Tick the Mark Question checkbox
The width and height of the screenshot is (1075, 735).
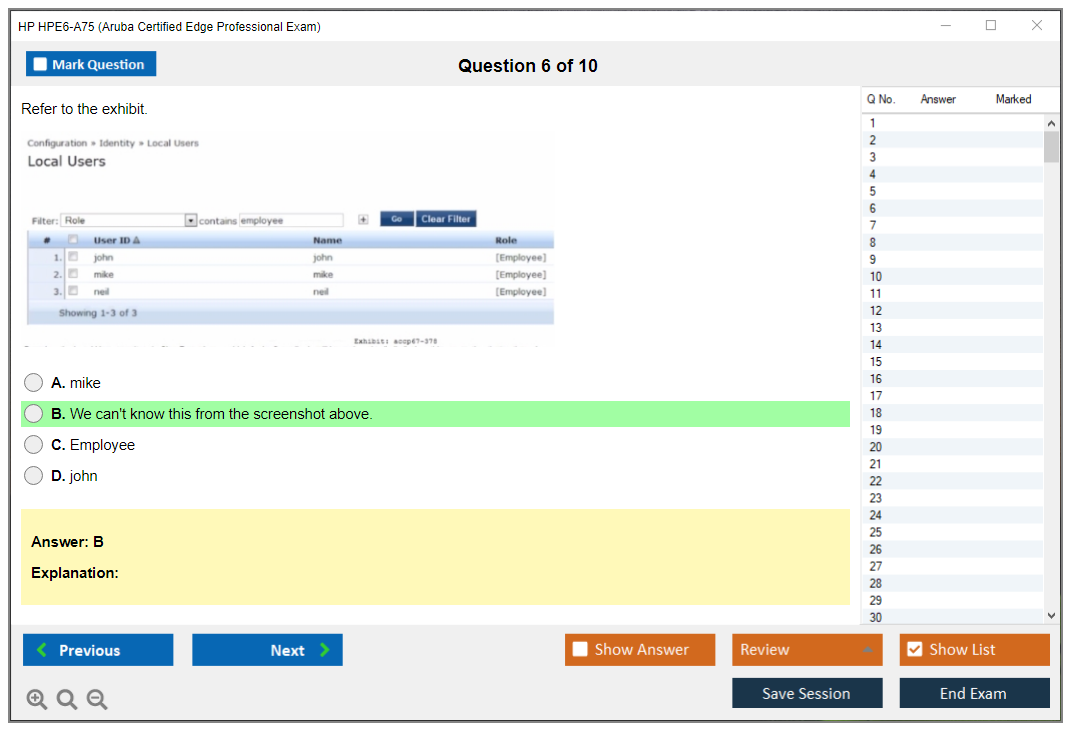(40, 64)
